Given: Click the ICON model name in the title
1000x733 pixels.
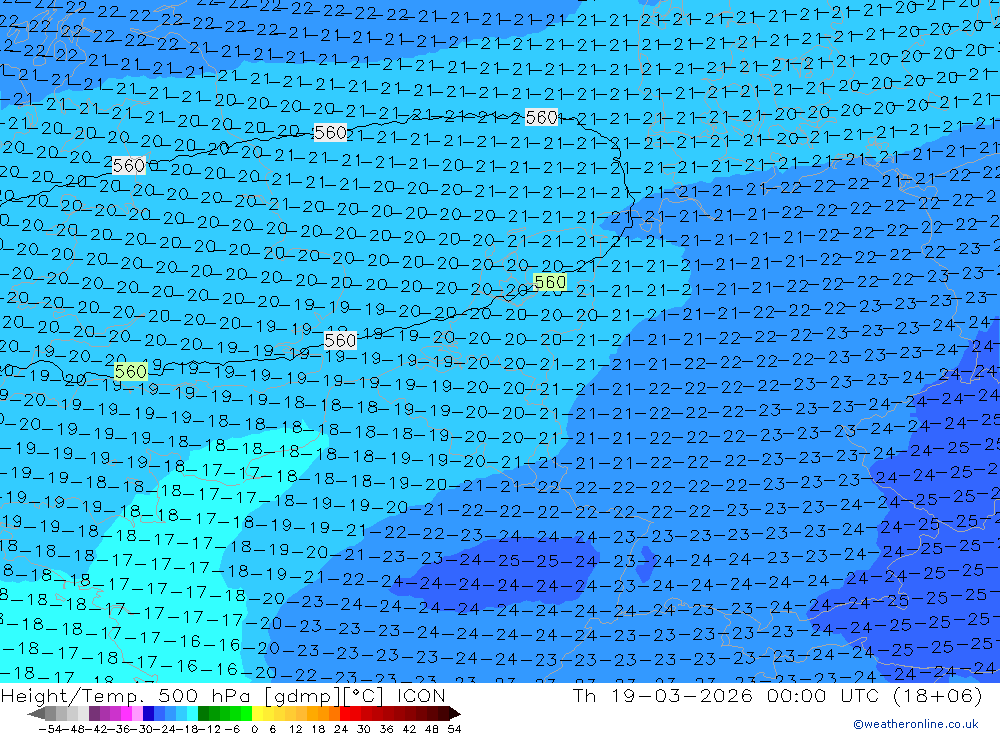Looking at the screenshot, I should coord(421,695).
